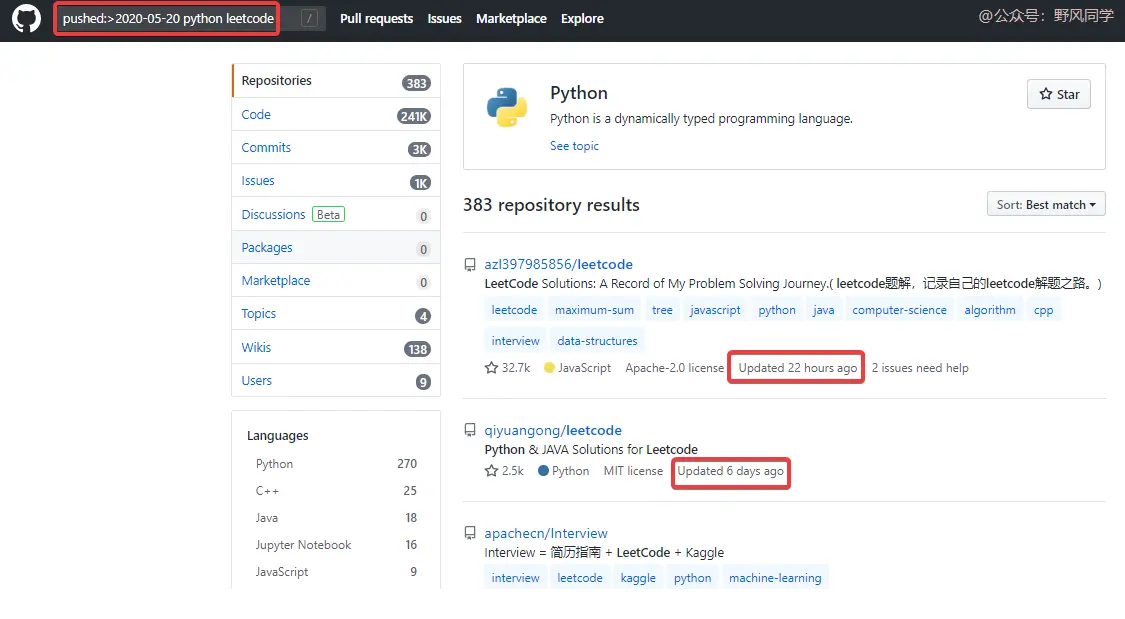Click the algorithm topic tag
This screenshot has height=619, width=1125.
click(x=989, y=310)
